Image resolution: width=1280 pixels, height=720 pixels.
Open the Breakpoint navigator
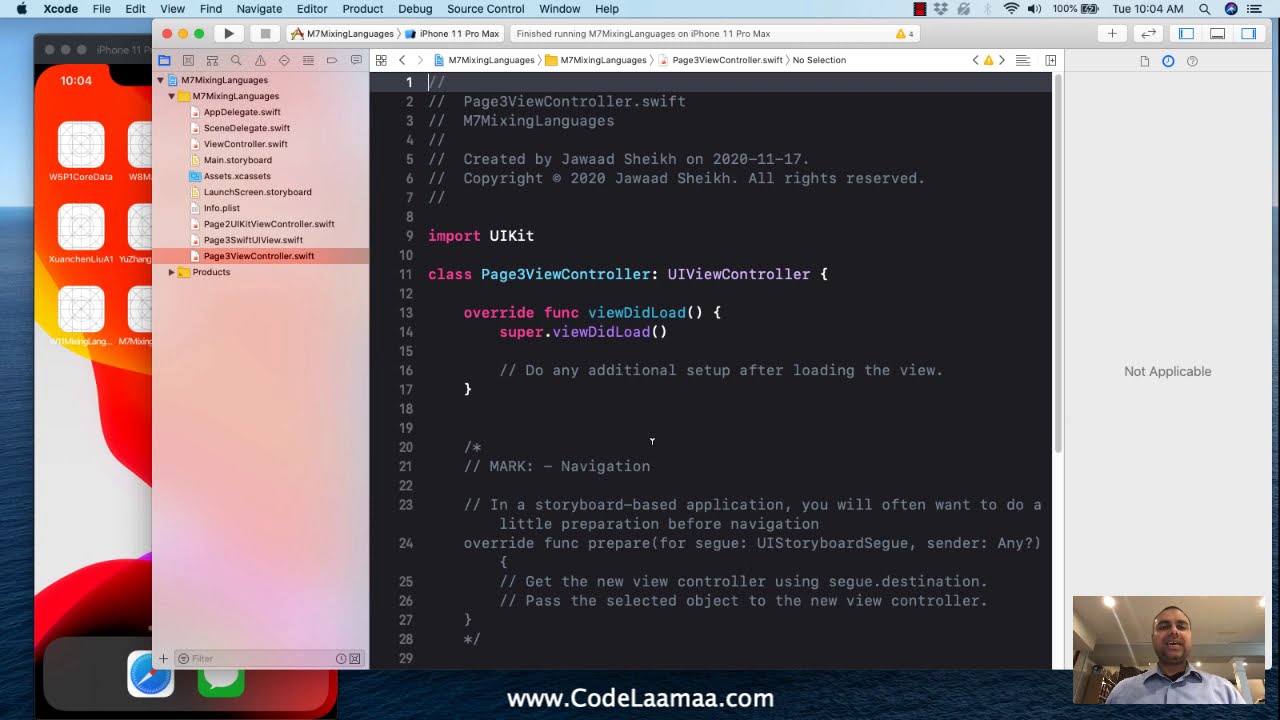pos(332,61)
